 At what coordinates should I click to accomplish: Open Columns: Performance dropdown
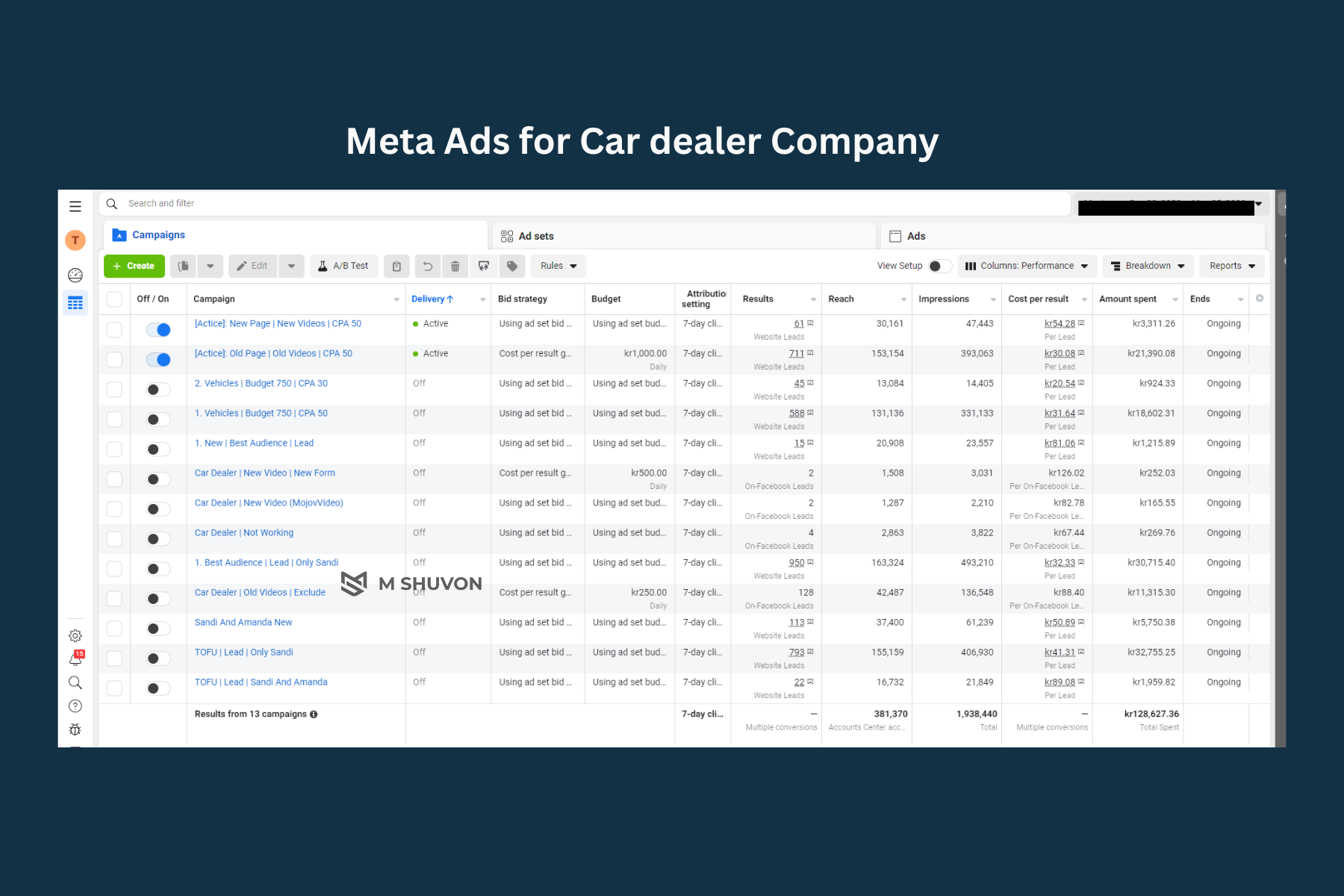pos(1027,266)
